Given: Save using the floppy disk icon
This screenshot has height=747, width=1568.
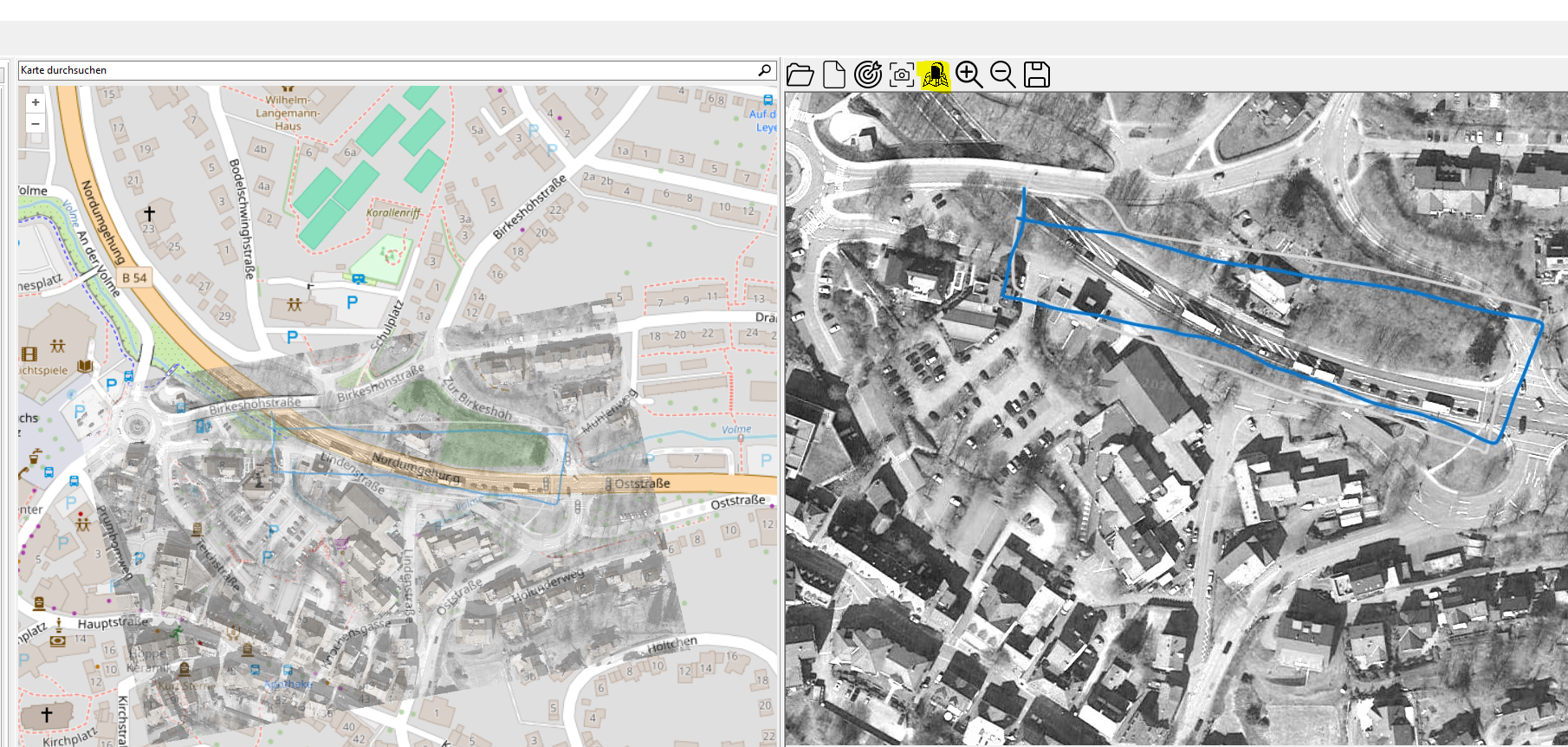Looking at the screenshot, I should coord(1036,75).
